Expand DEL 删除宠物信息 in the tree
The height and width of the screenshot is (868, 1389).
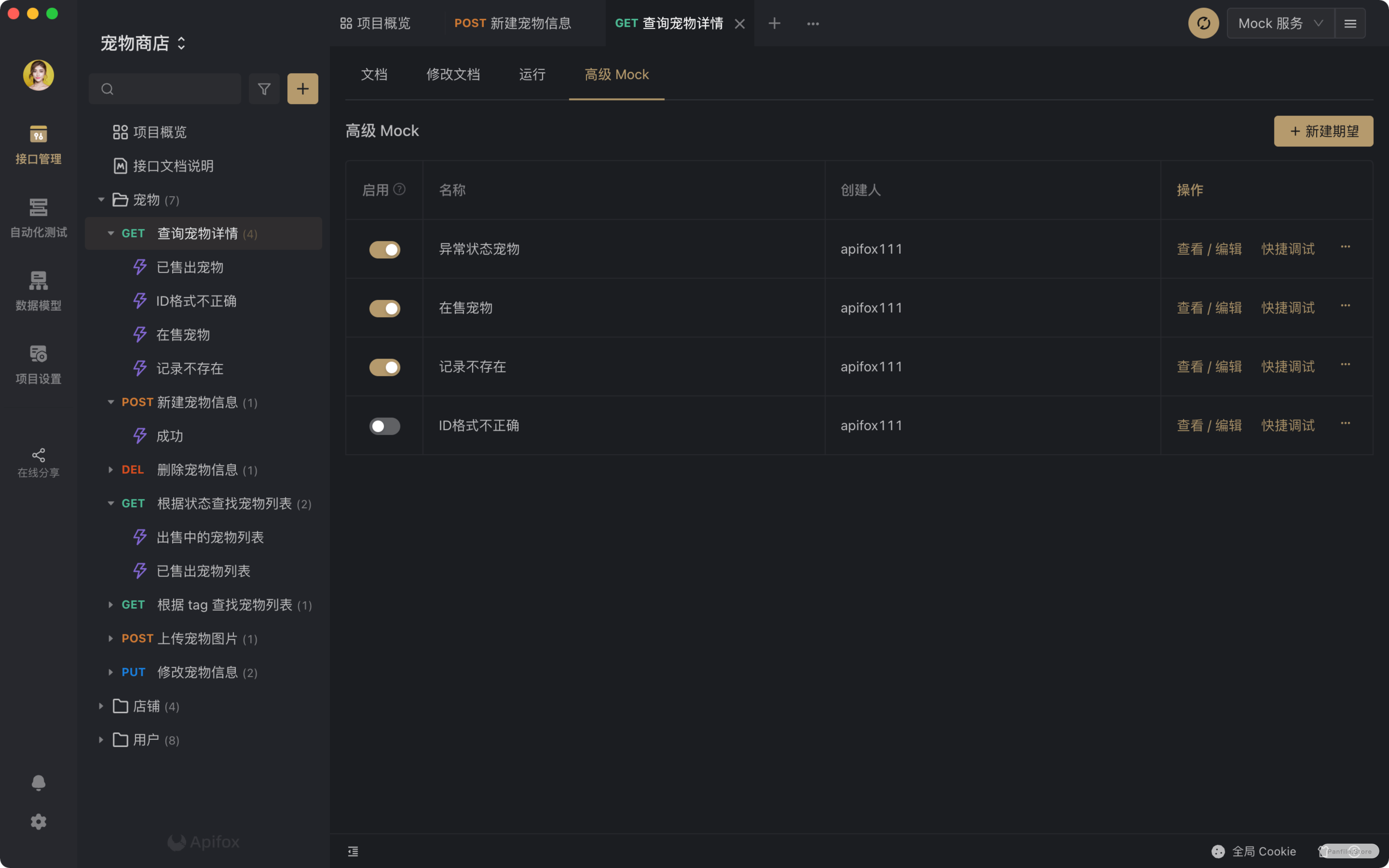(111, 470)
